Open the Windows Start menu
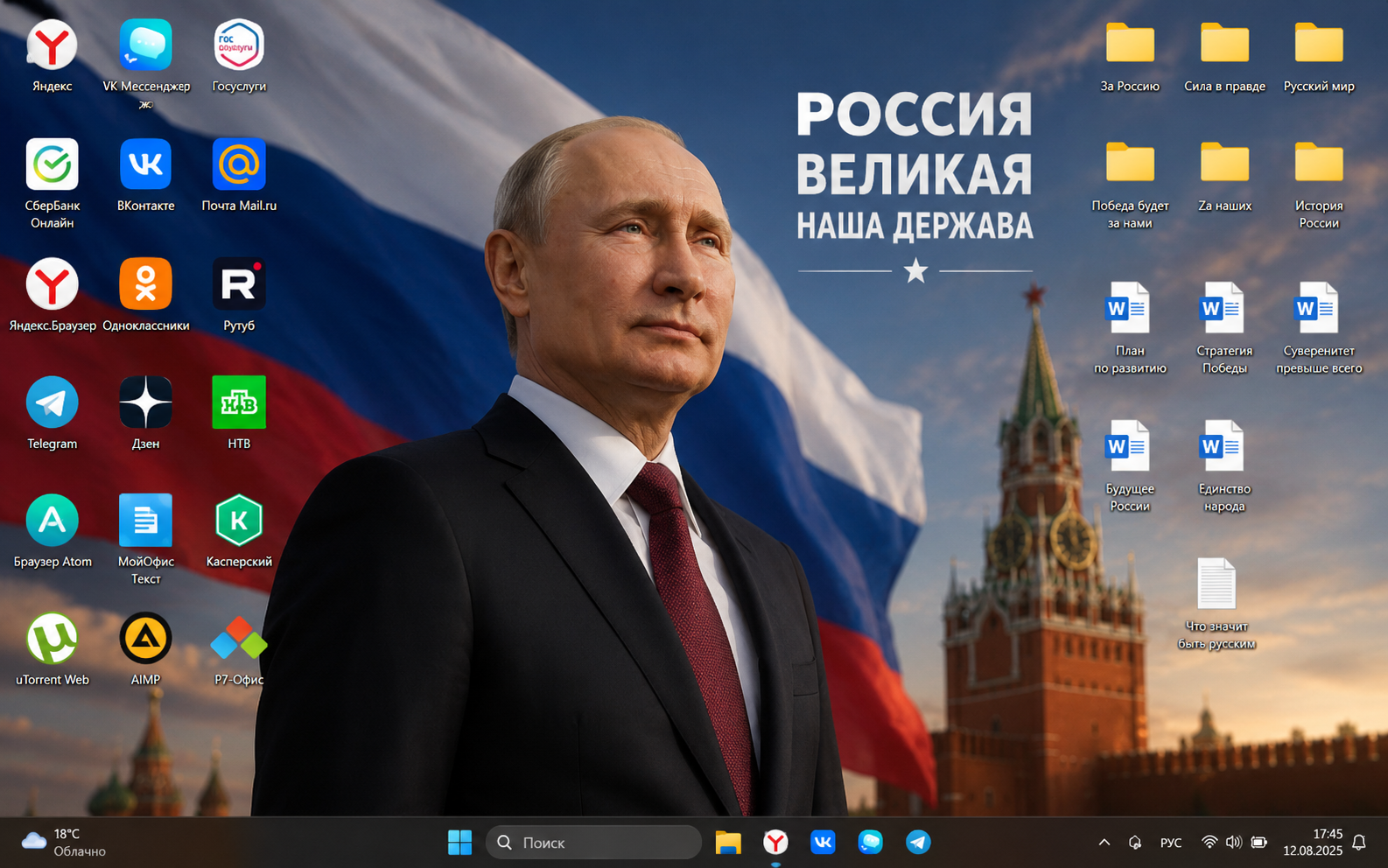This screenshot has width=1388, height=868. pyautogui.click(x=459, y=843)
